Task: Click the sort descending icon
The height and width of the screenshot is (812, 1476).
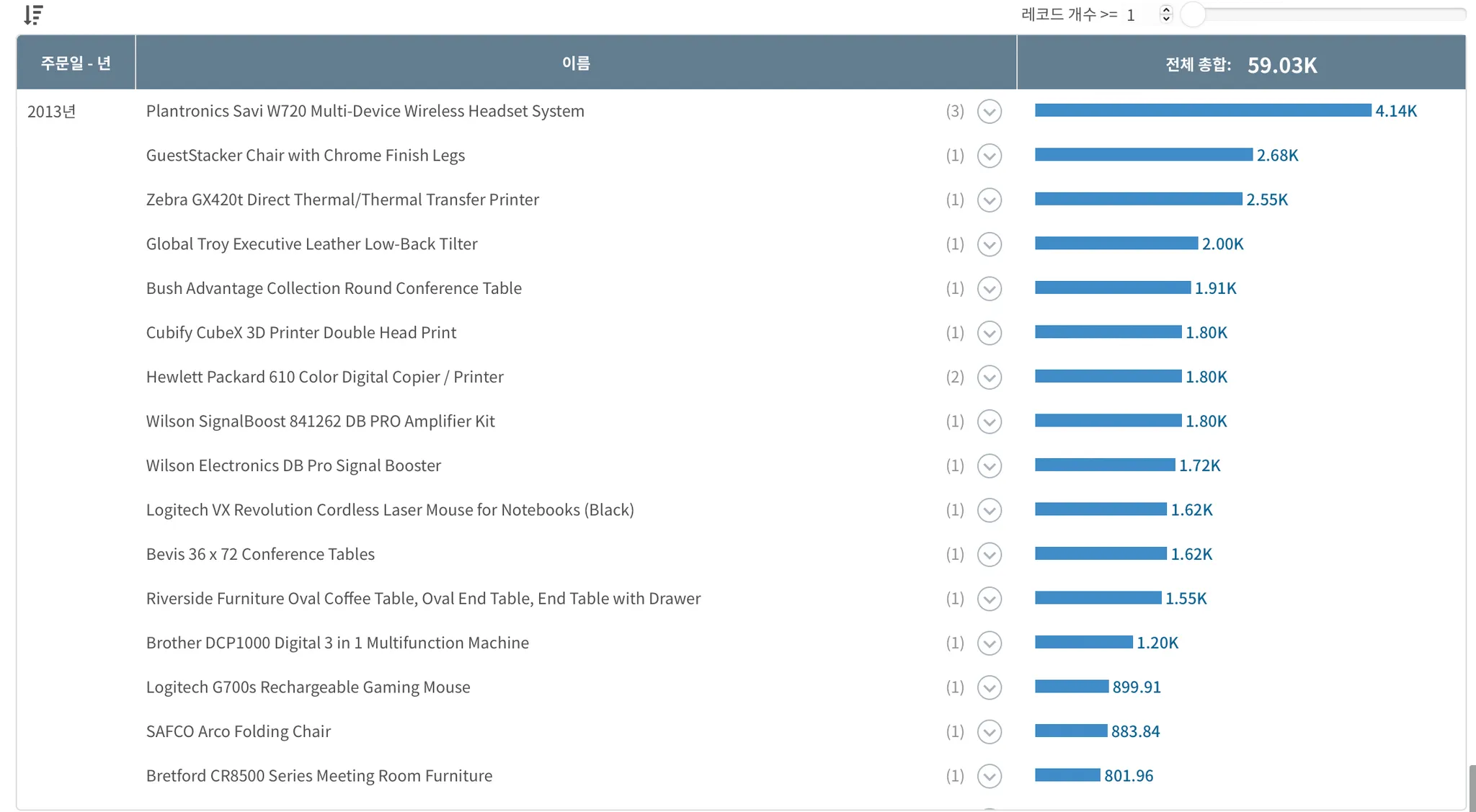Action: tap(33, 14)
